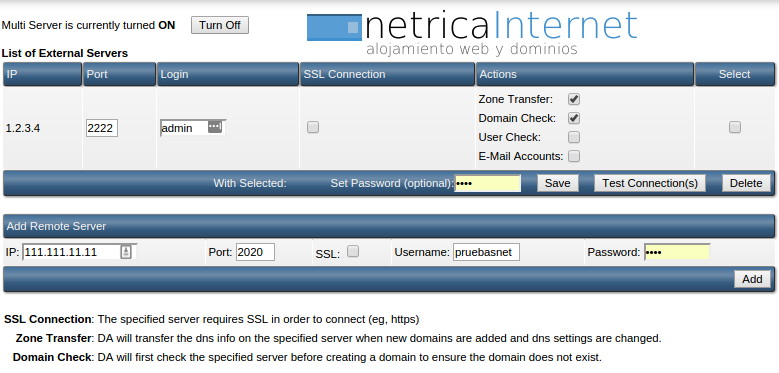The width and height of the screenshot is (779, 373).
Task: Tick the E-Mail Accounts checkbox
Action: 574,156
